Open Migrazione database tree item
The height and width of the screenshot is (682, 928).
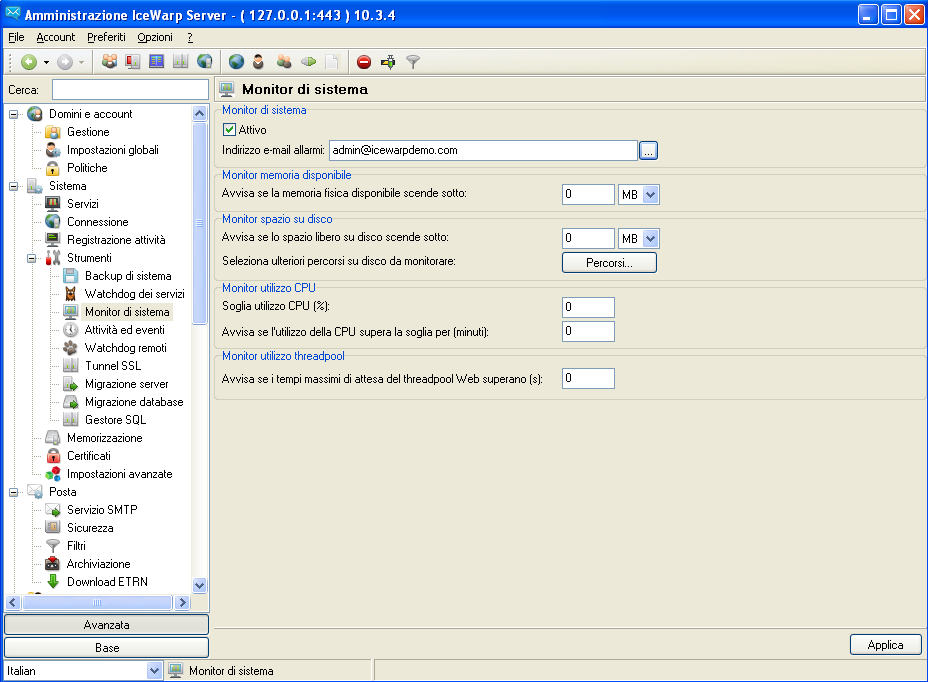[134, 403]
